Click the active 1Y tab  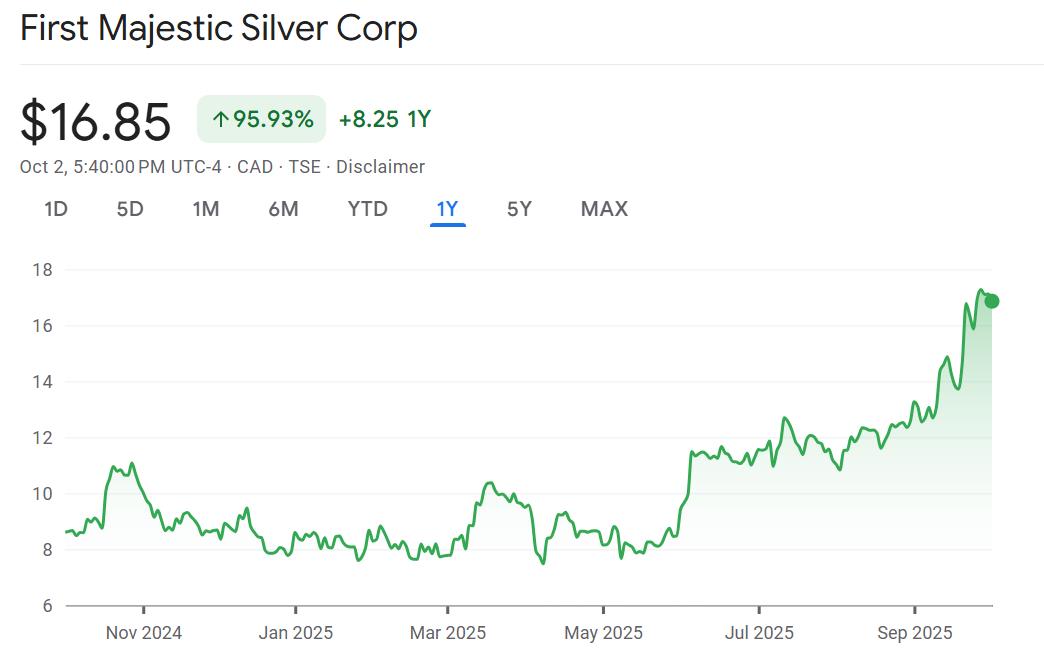447,209
